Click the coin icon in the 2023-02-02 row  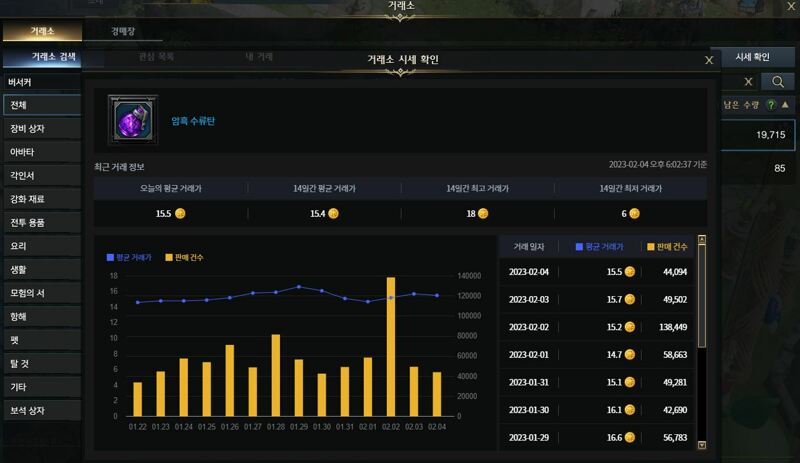(630, 327)
